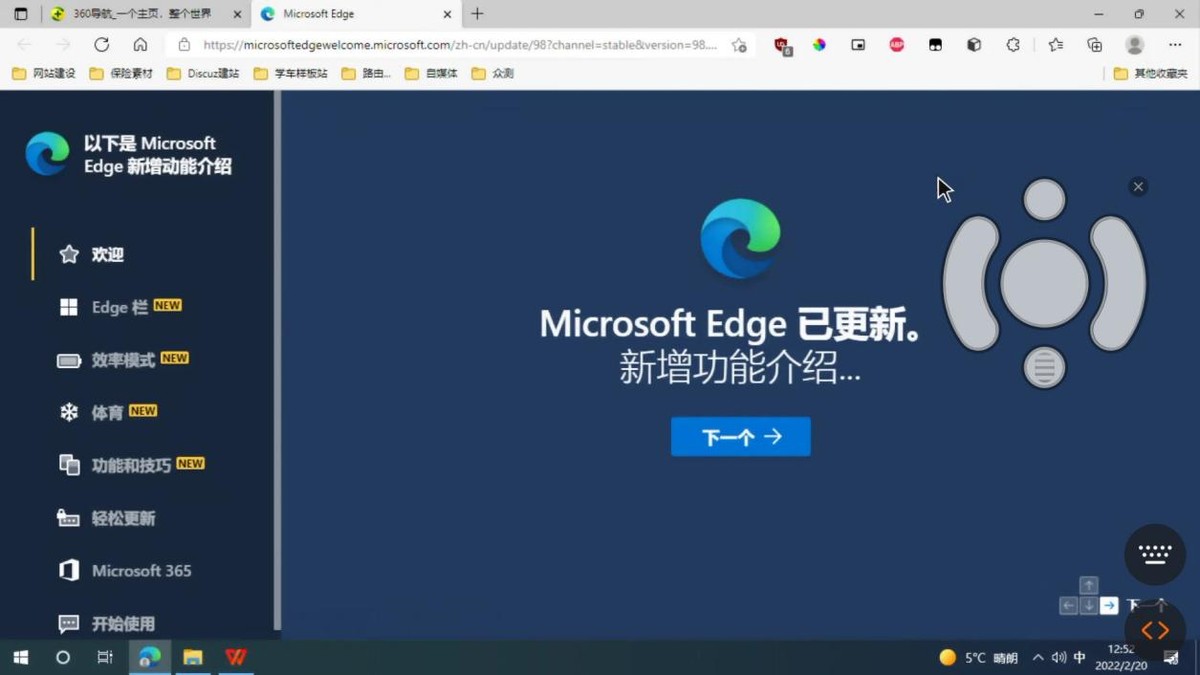Image resolution: width=1200 pixels, height=675 pixels.
Task: Open the Favorites list icon
Action: (x=1056, y=45)
